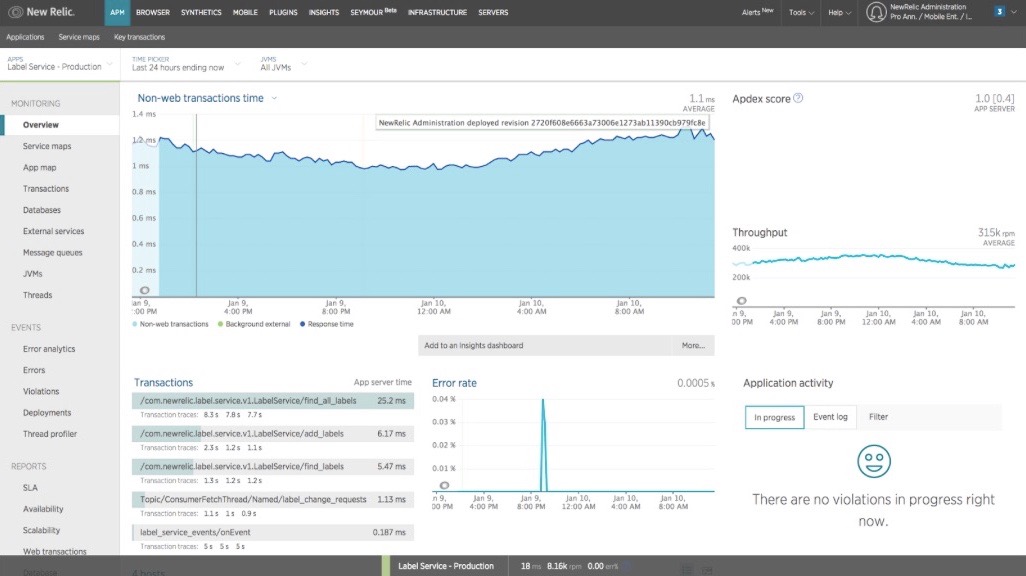The image size is (1026, 576).
Task: Open the LabelService/find_labels transaction
Action: tap(273, 466)
